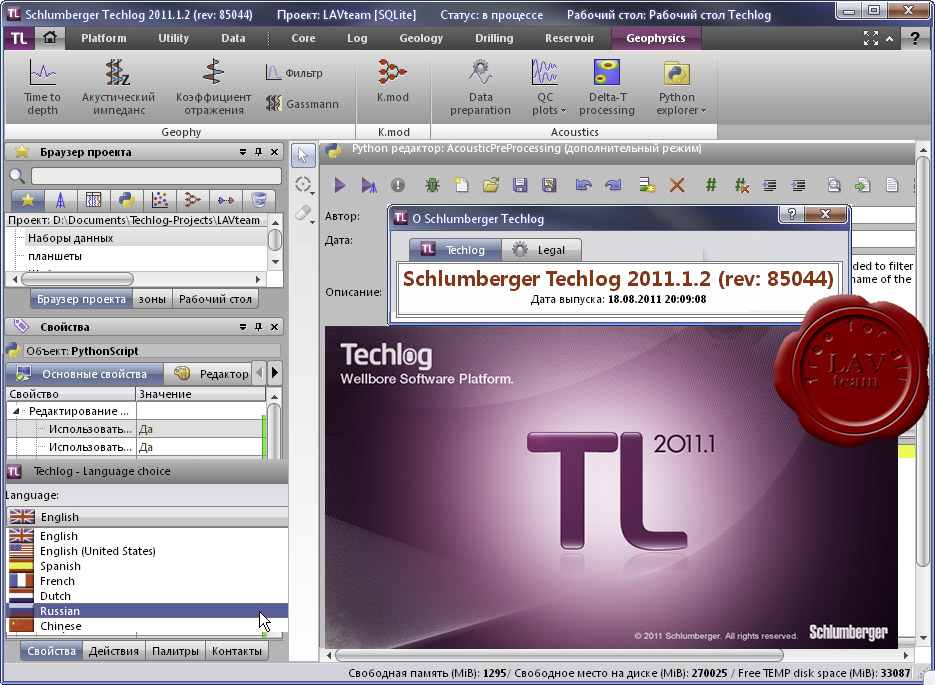
Task: Open Data preparation in Acoustics group
Action: click(x=480, y=88)
